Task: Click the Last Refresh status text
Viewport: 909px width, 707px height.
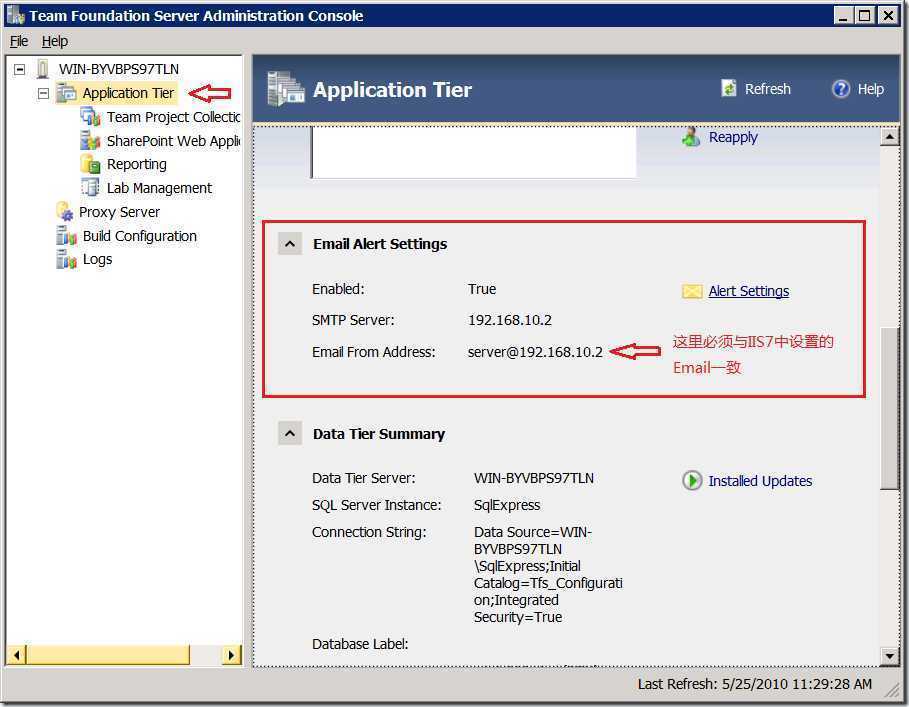Action: 755,684
